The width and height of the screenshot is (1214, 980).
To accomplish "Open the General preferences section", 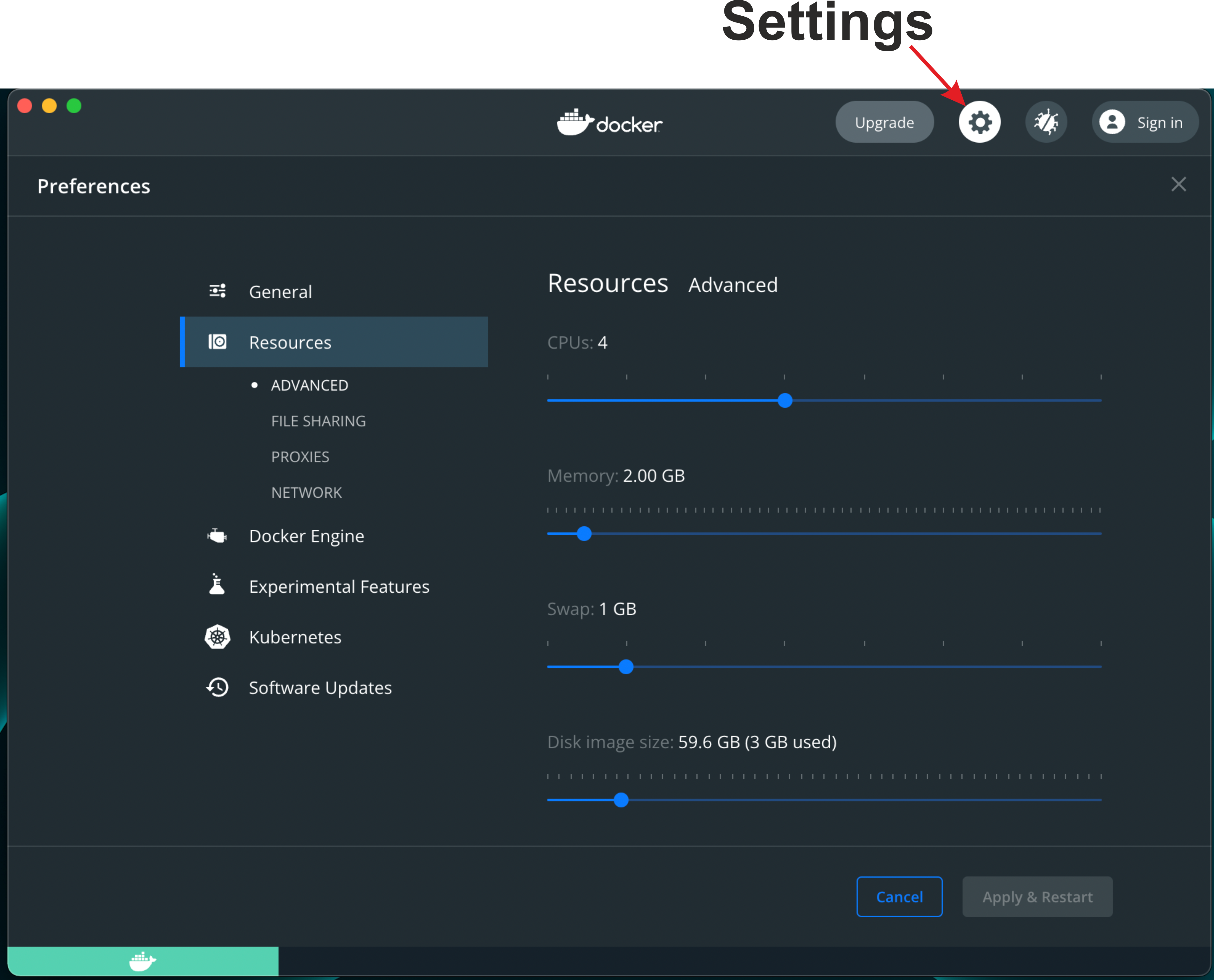I will click(334, 291).
